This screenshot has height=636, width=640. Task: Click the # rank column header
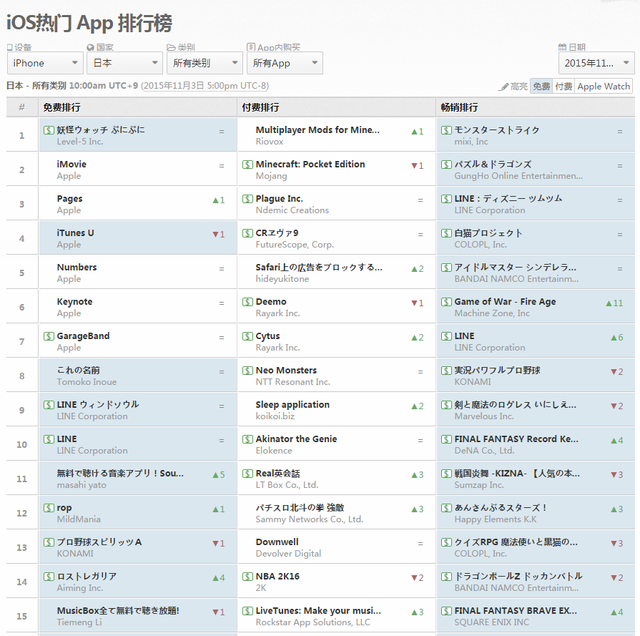tap(22, 107)
